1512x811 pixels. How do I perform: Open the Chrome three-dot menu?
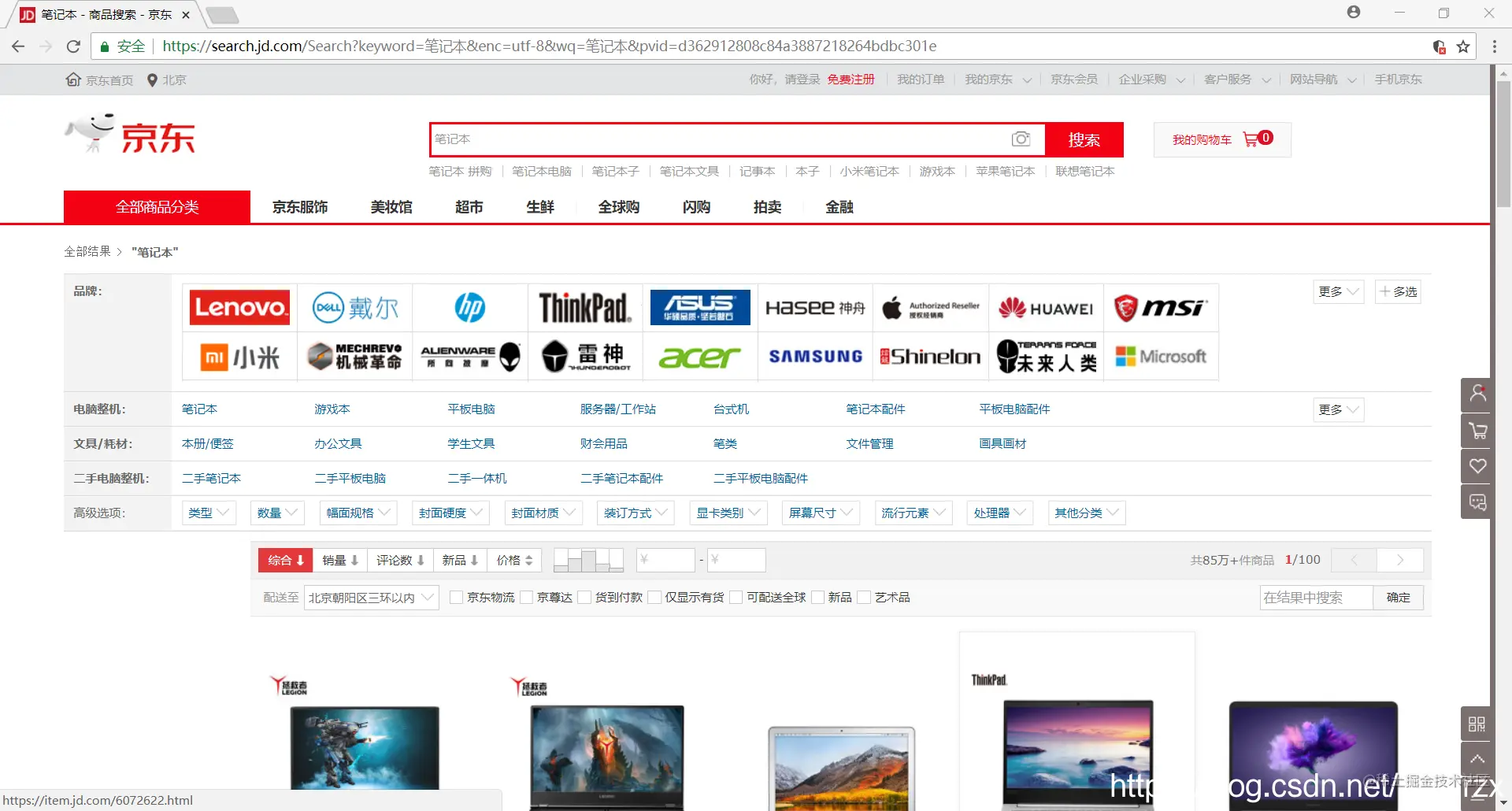tap(1495, 46)
